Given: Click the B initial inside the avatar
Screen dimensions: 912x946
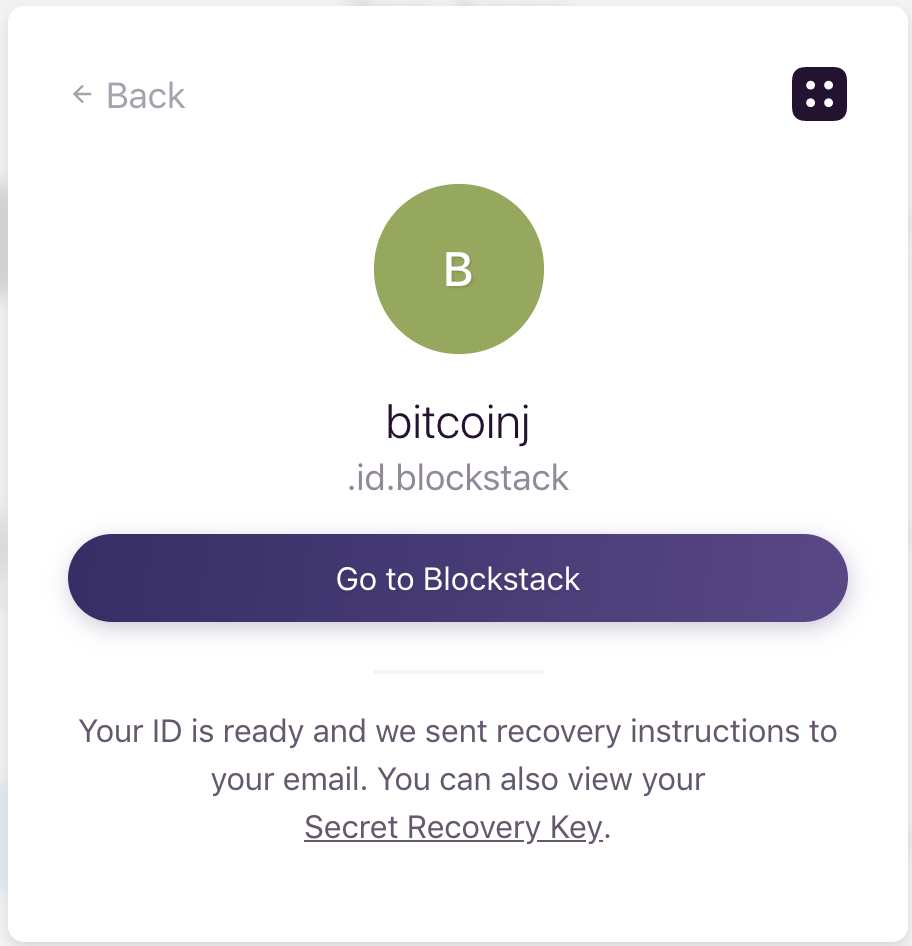Looking at the screenshot, I should [458, 270].
